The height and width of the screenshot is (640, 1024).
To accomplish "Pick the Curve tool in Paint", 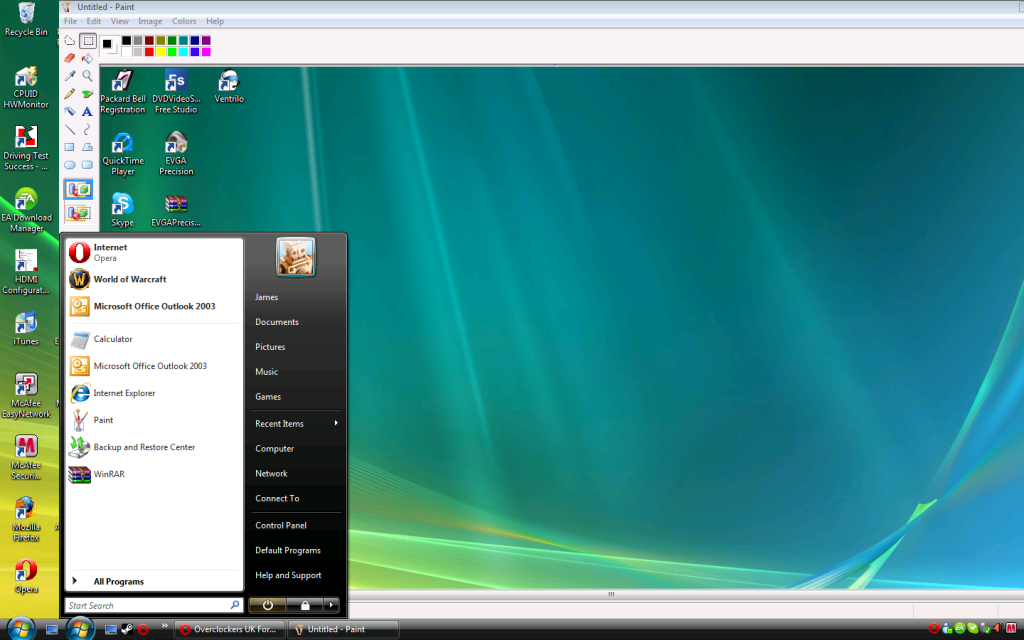I will pyautogui.click(x=88, y=129).
